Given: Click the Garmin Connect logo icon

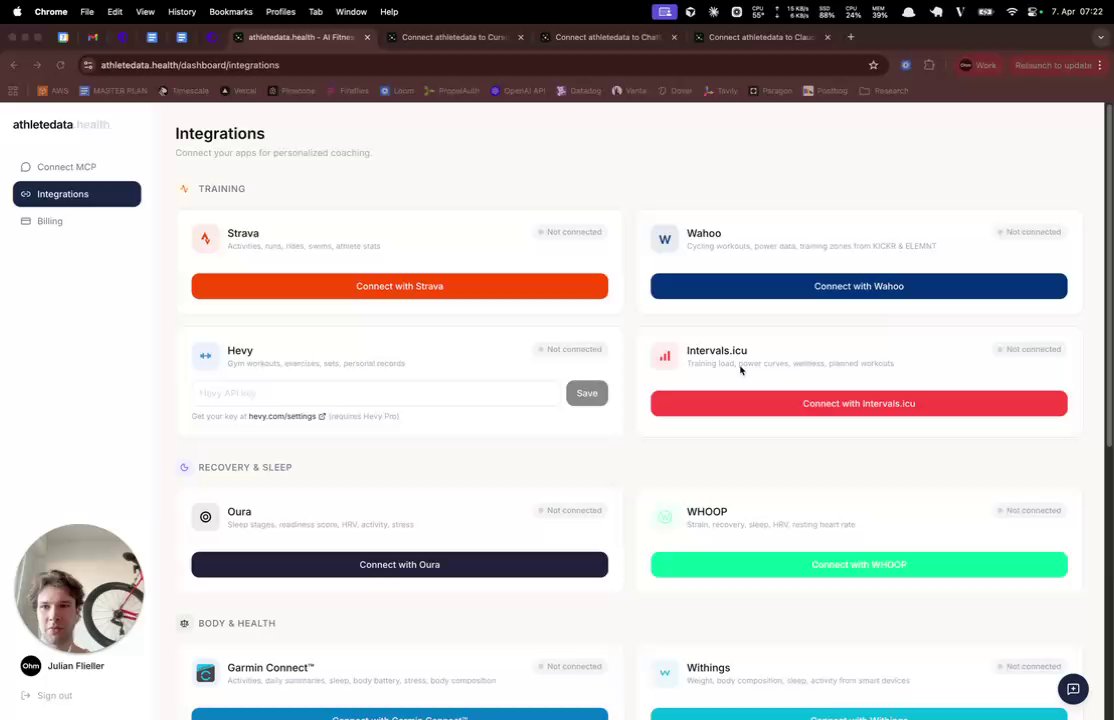Looking at the screenshot, I should [205, 673].
